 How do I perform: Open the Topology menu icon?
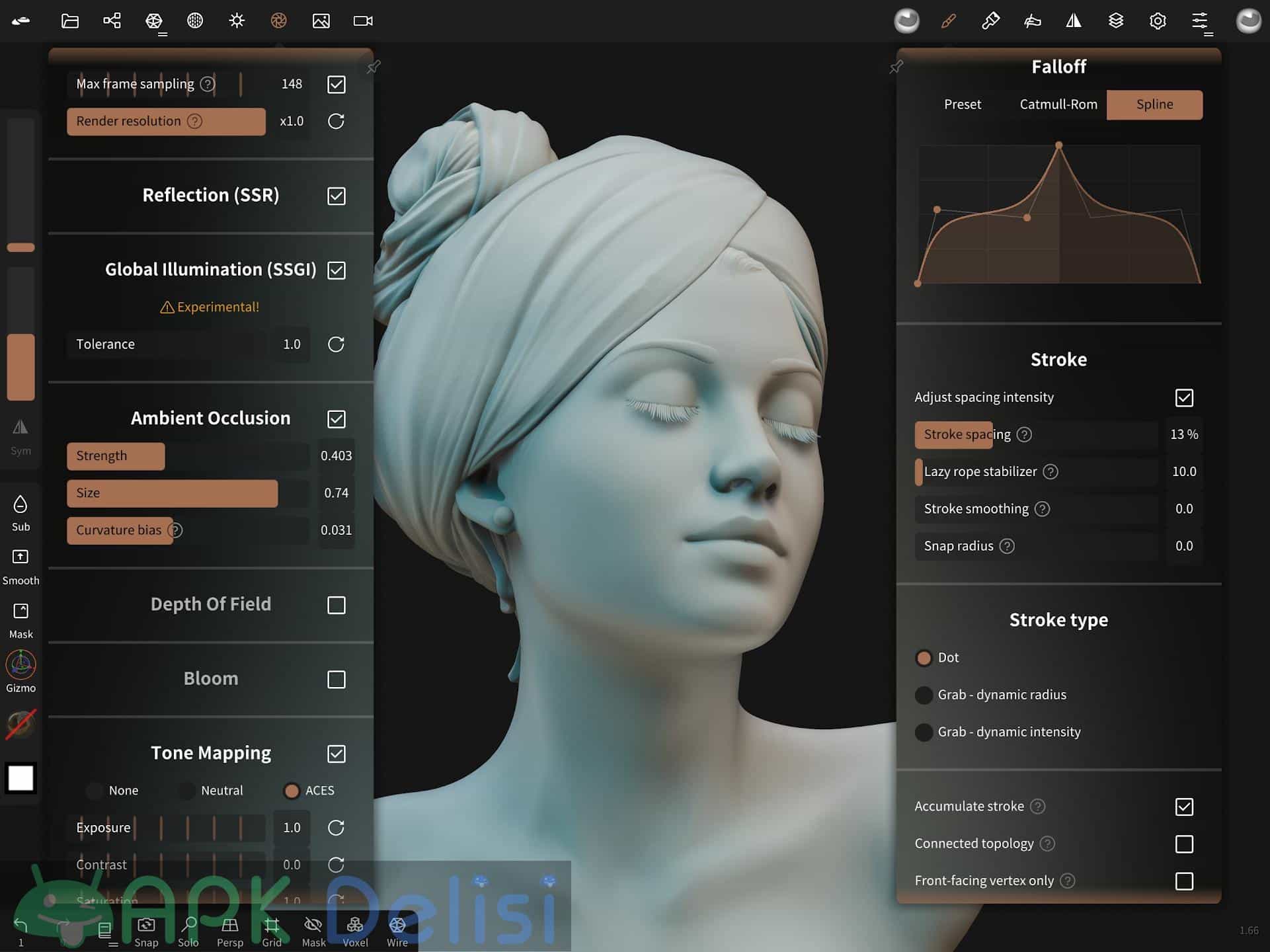click(154, 21)
